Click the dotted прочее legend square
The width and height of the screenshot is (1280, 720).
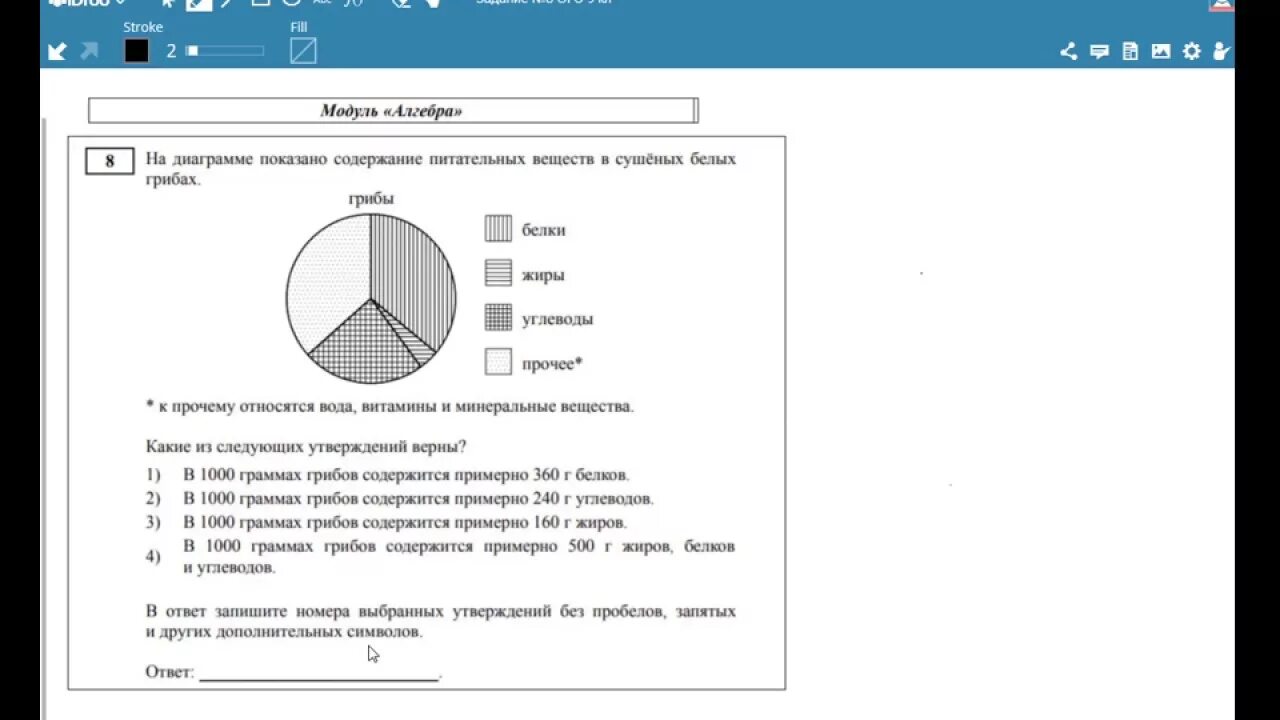click(x=499, y=362)
